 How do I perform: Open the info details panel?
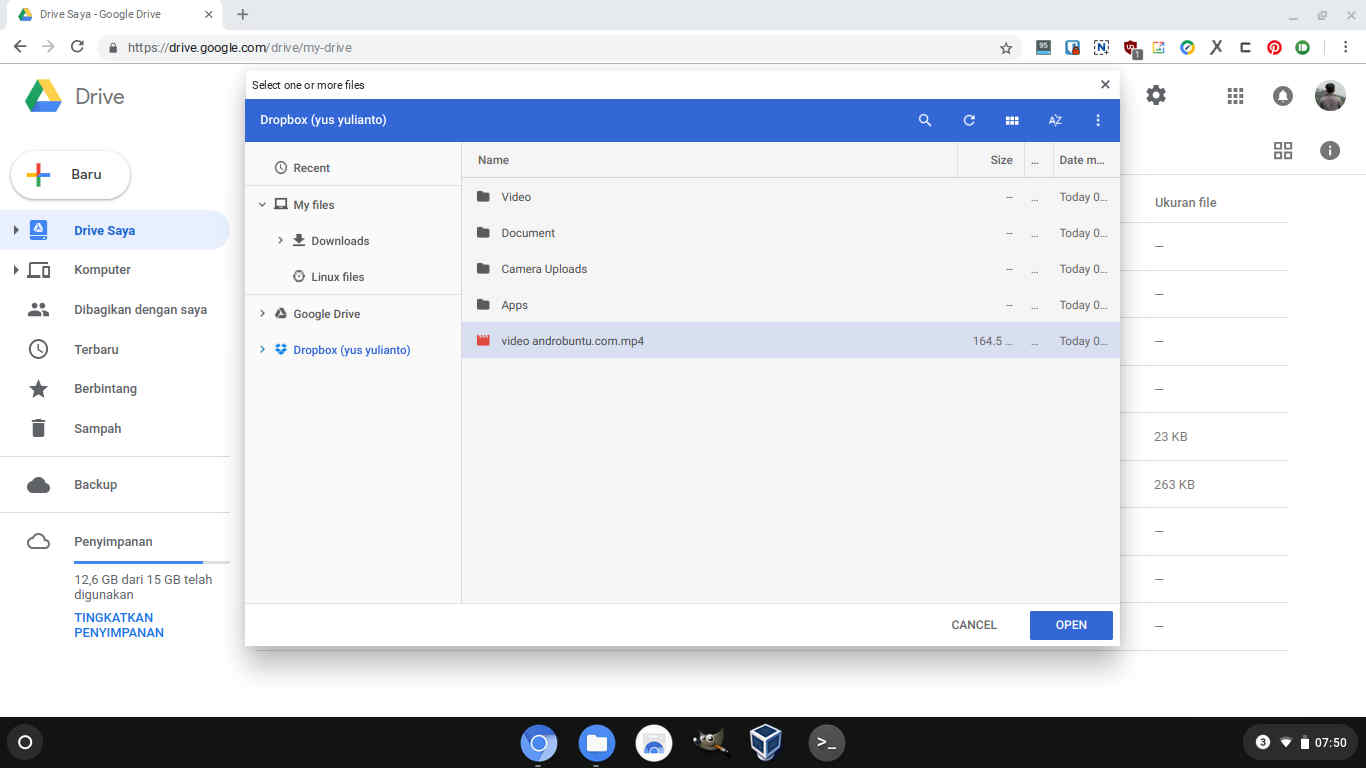[1330, 150]
